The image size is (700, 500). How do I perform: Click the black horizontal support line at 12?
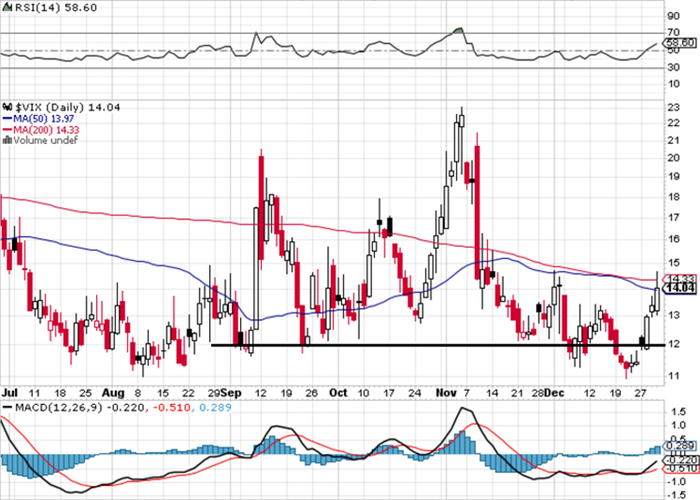[x=438, y=345]
